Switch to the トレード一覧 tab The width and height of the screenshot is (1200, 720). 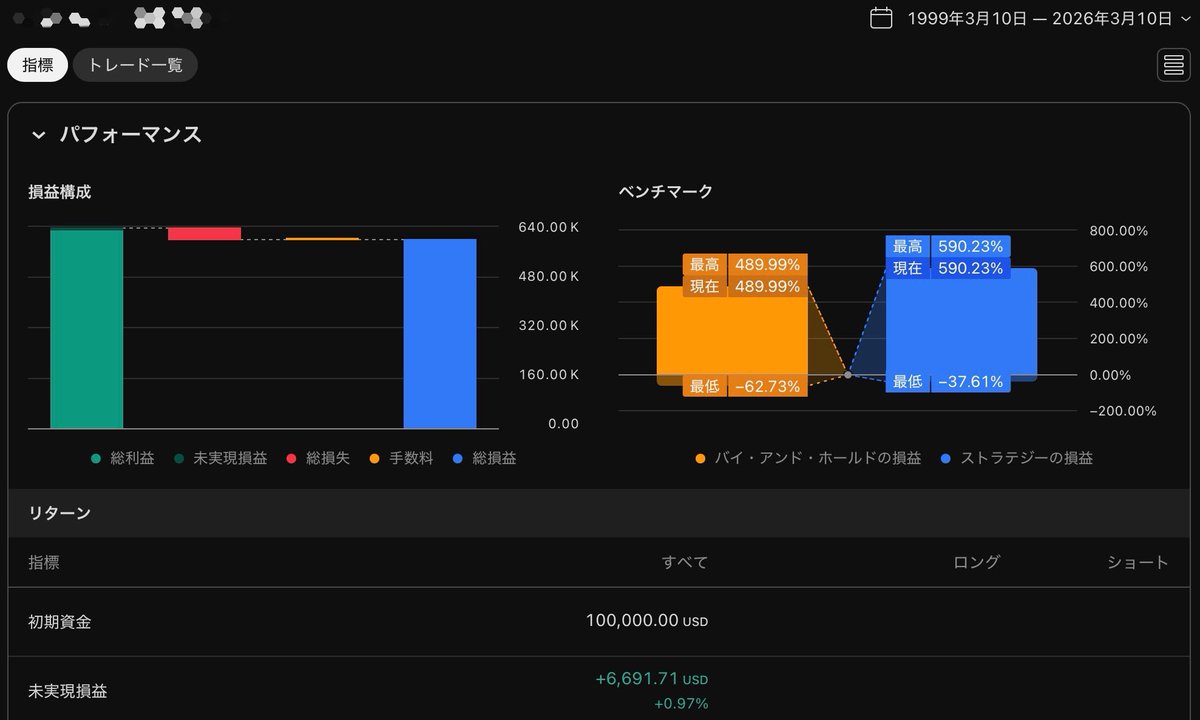[135, 65]
